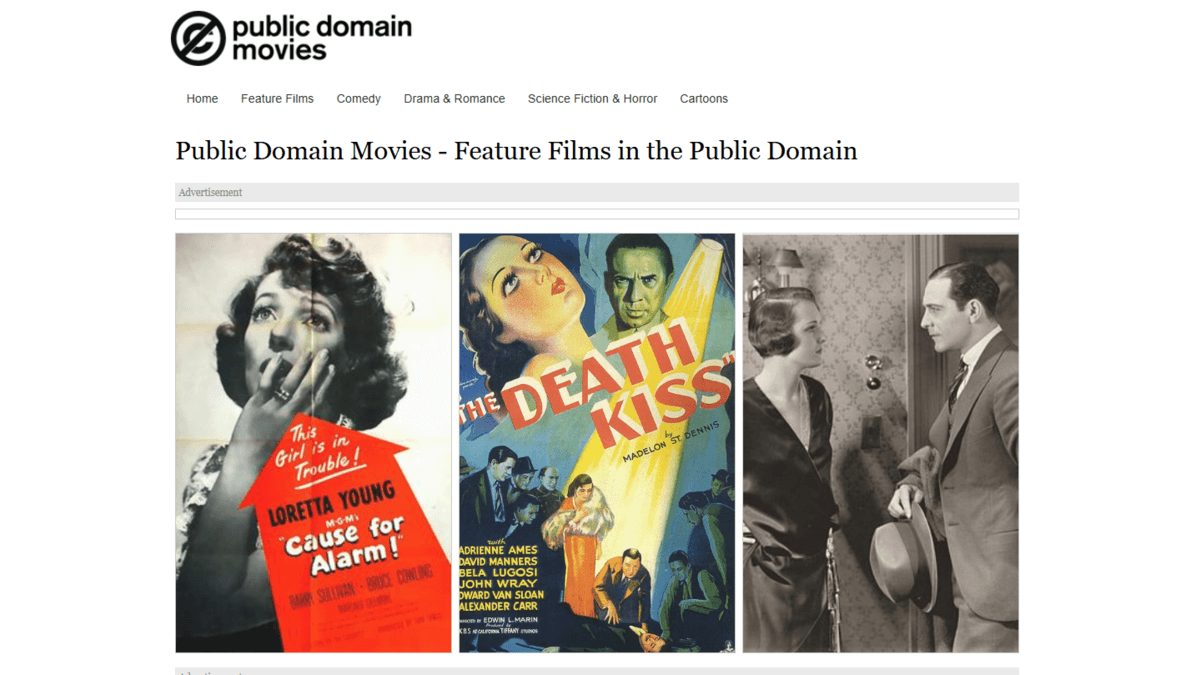This screenshot has width=1200, height=675.
Task: Browse Science Fiction & Horror movies
Action: (592, 99)
